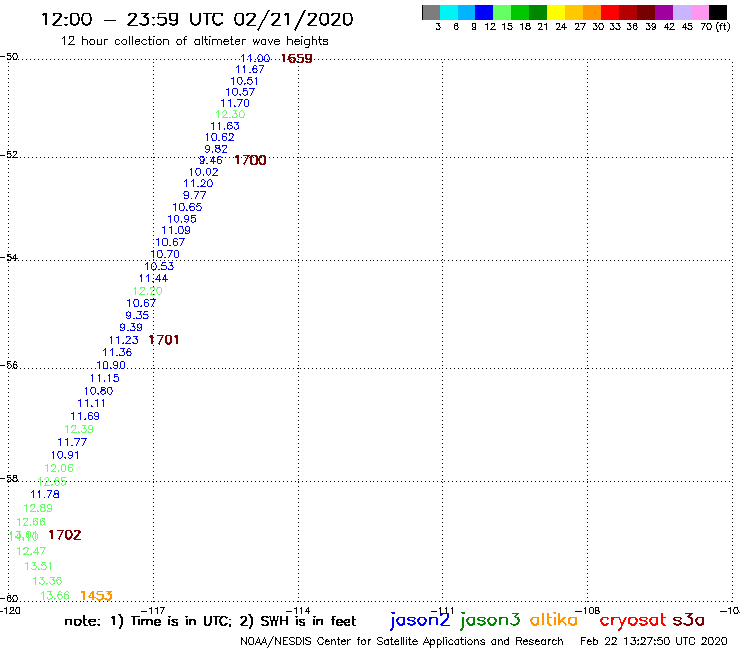The height and width of the screenshot is (650, 740).
Task: Select the wave height value 9.39
Action: click(131, 328)
